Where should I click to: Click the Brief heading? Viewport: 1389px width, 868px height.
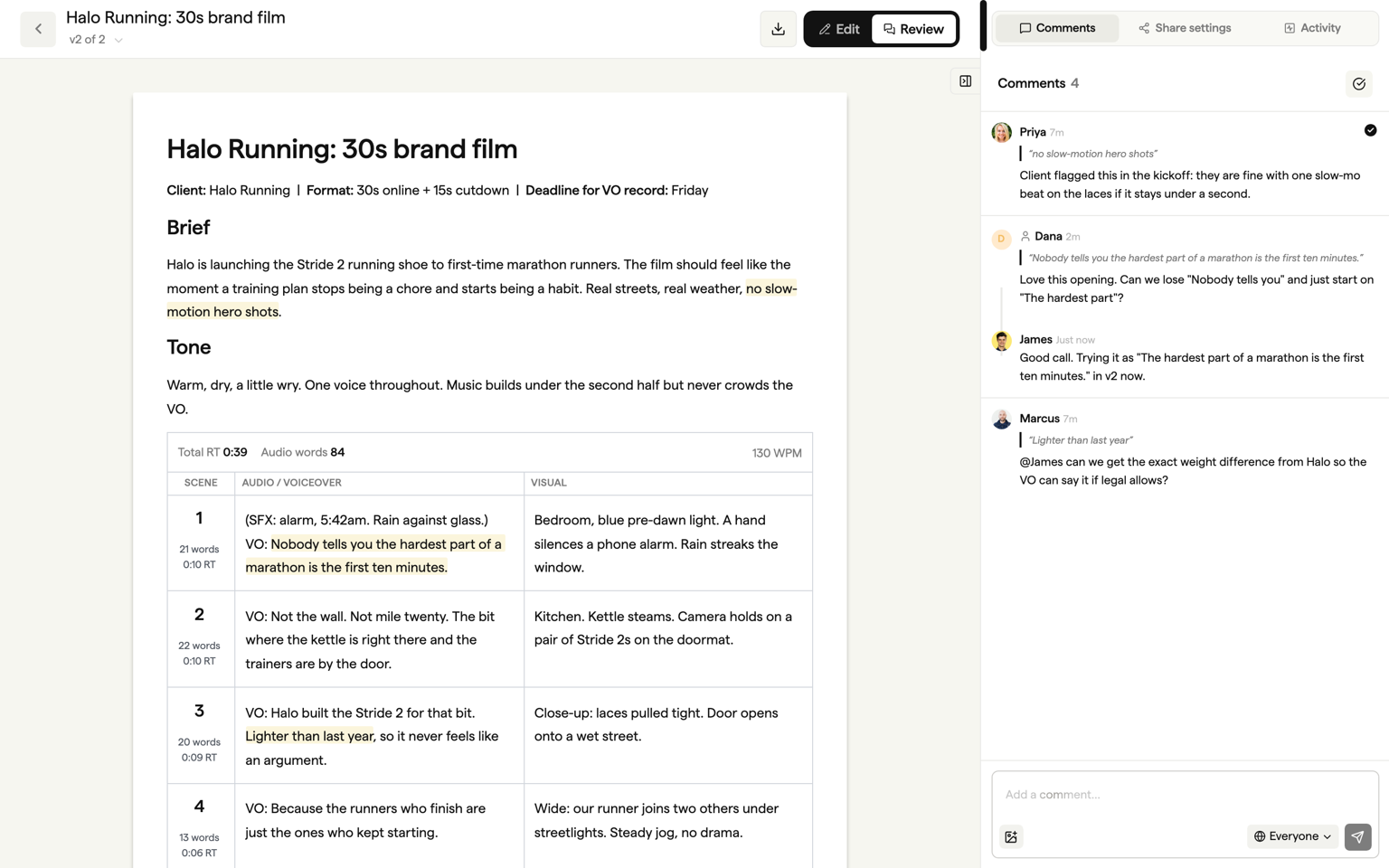[188, 227]
